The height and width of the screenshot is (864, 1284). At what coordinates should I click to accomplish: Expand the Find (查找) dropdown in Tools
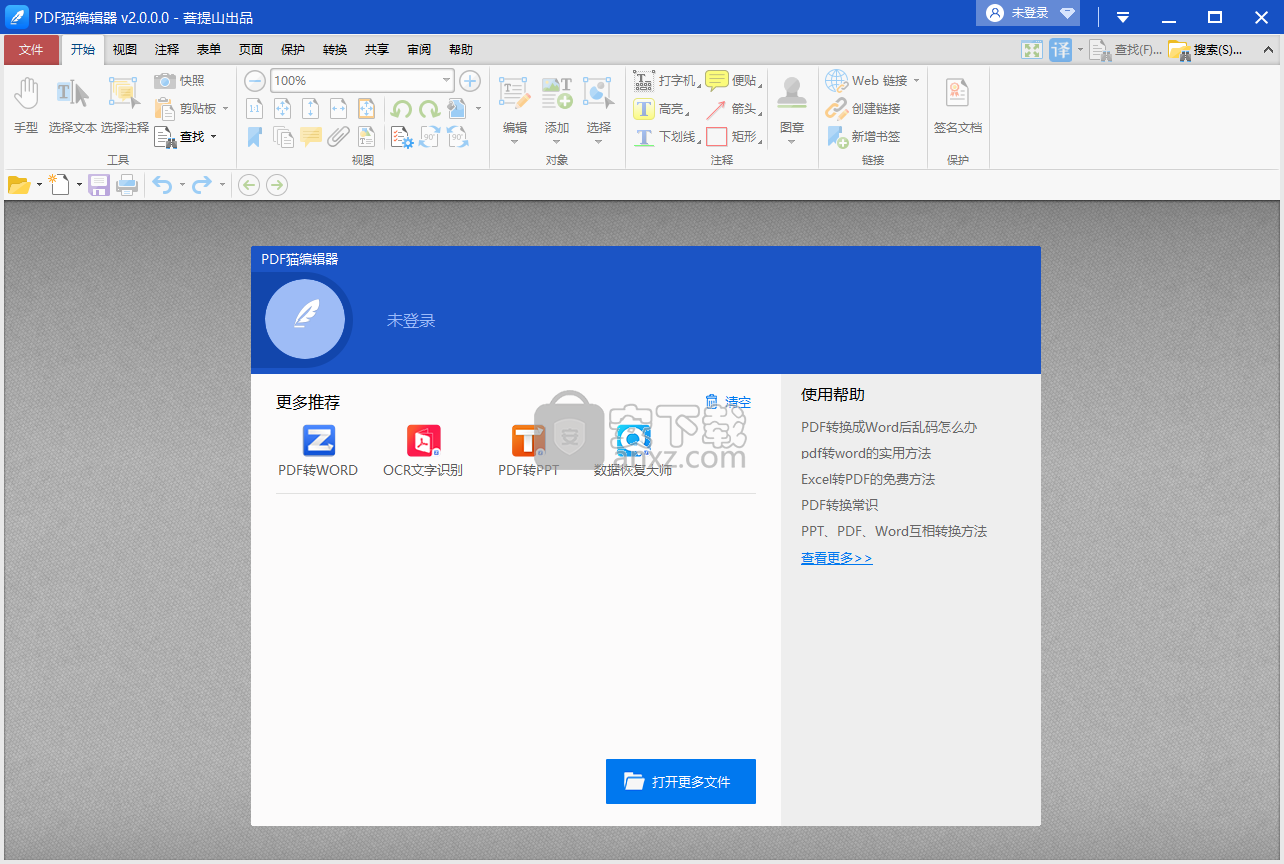(x=213, y=137)
